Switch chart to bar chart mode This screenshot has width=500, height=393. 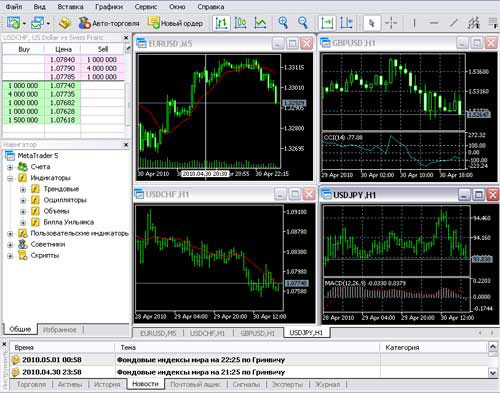221,23
